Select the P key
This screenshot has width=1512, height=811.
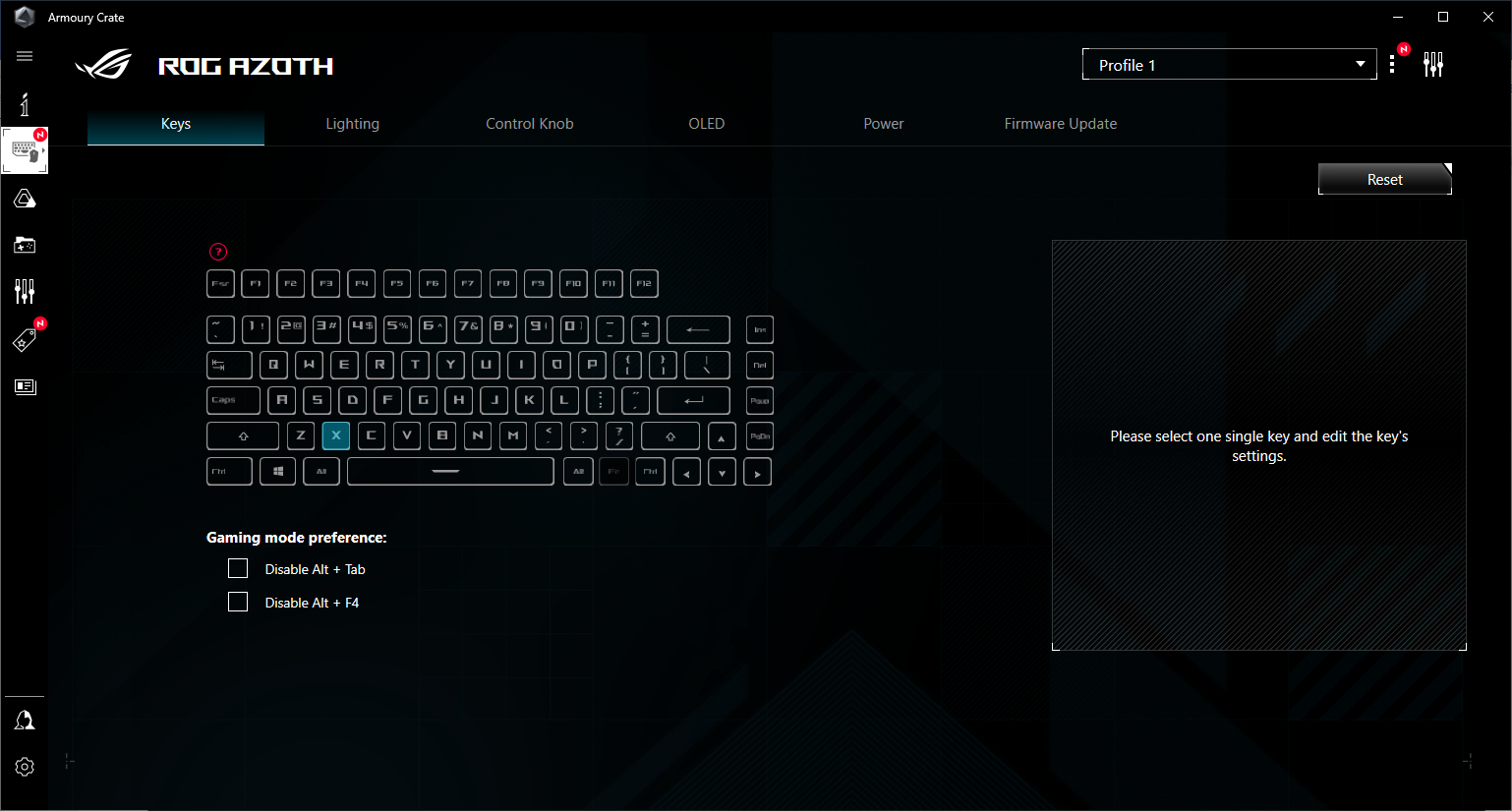592,365
